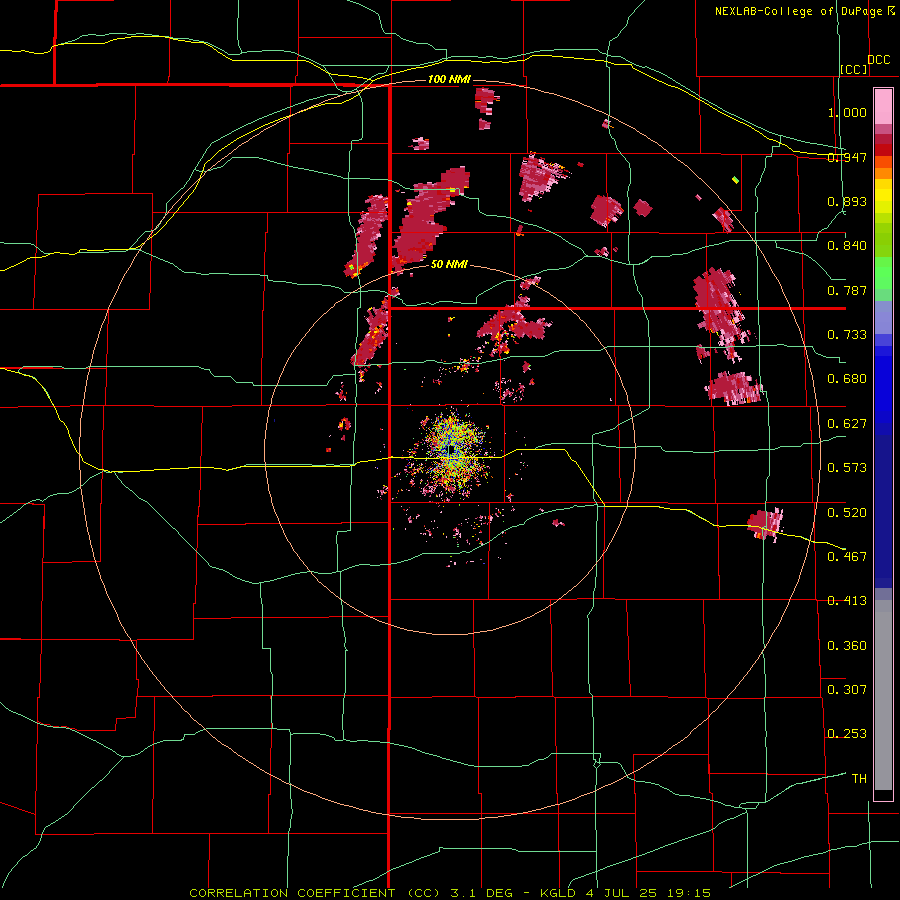This screenshot has width=900, height=900.
Task: Click the [CC] legend heading
Action: tap(854, 69)
